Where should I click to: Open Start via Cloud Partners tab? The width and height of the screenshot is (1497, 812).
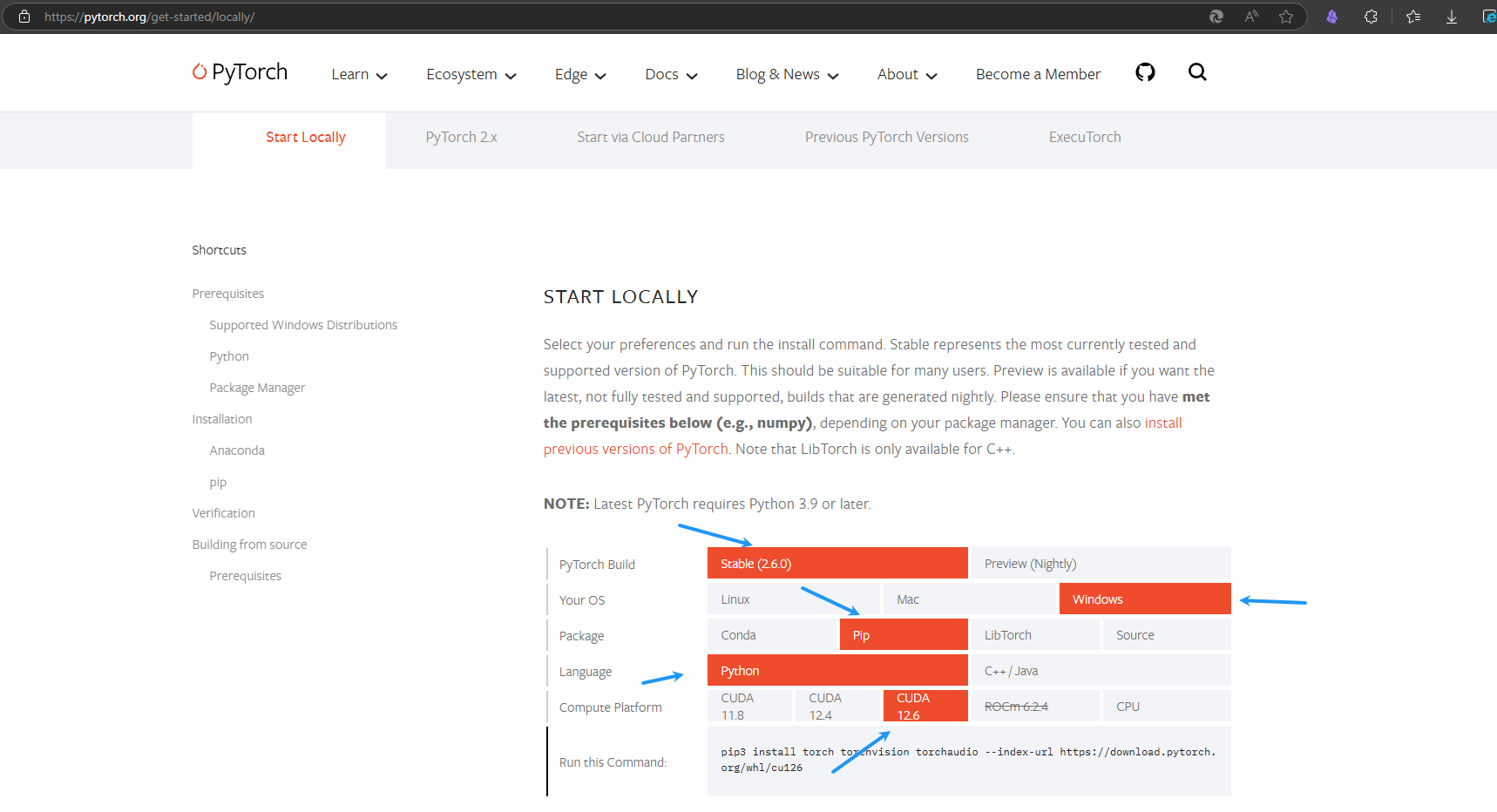[651, 138]
